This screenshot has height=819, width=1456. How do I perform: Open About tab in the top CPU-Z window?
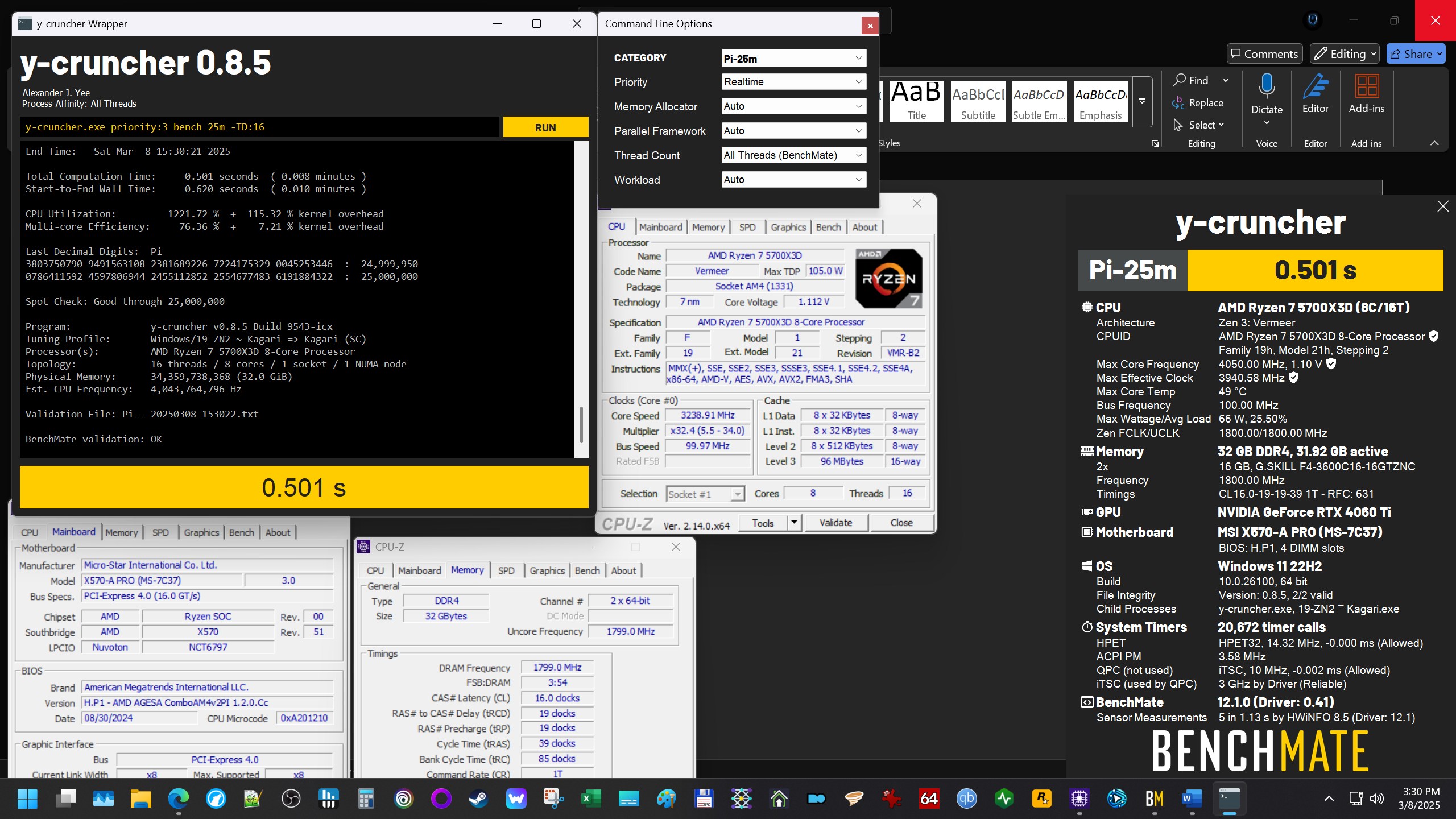pyautogui.click(x=864, y=227)
